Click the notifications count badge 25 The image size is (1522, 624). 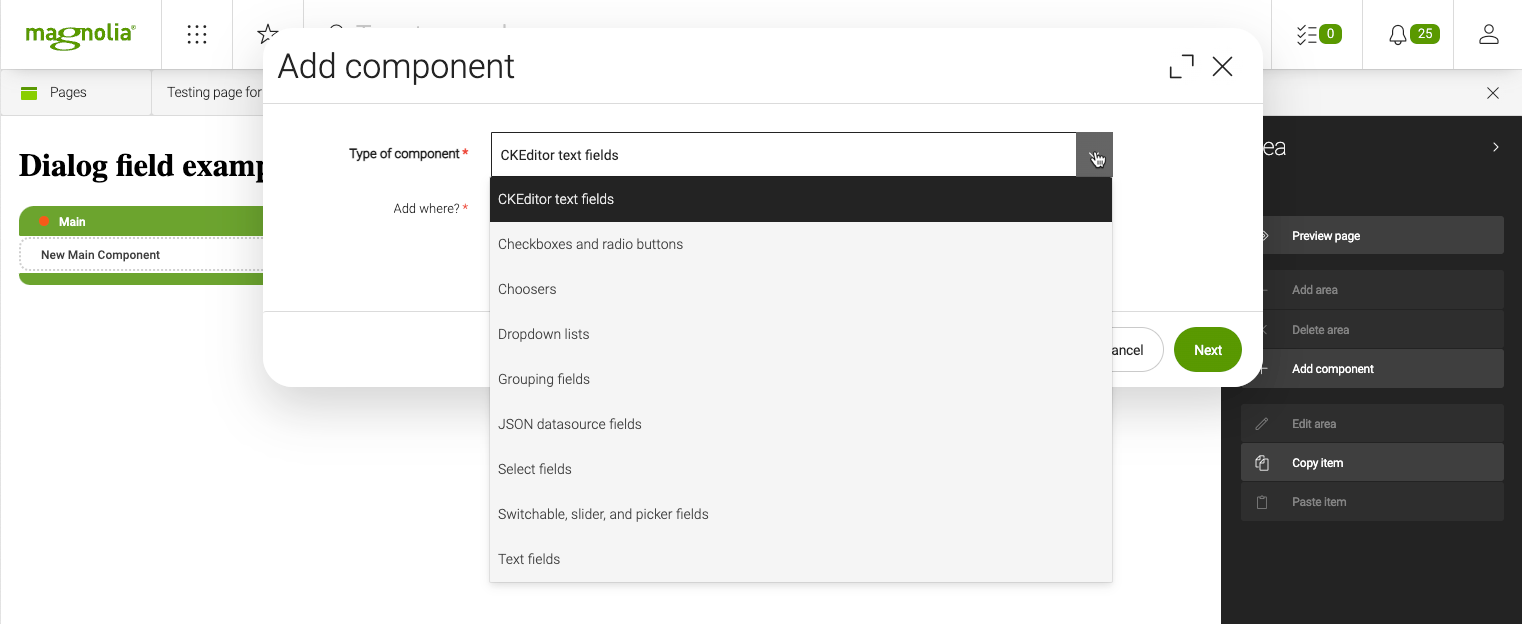(1425, 34)
